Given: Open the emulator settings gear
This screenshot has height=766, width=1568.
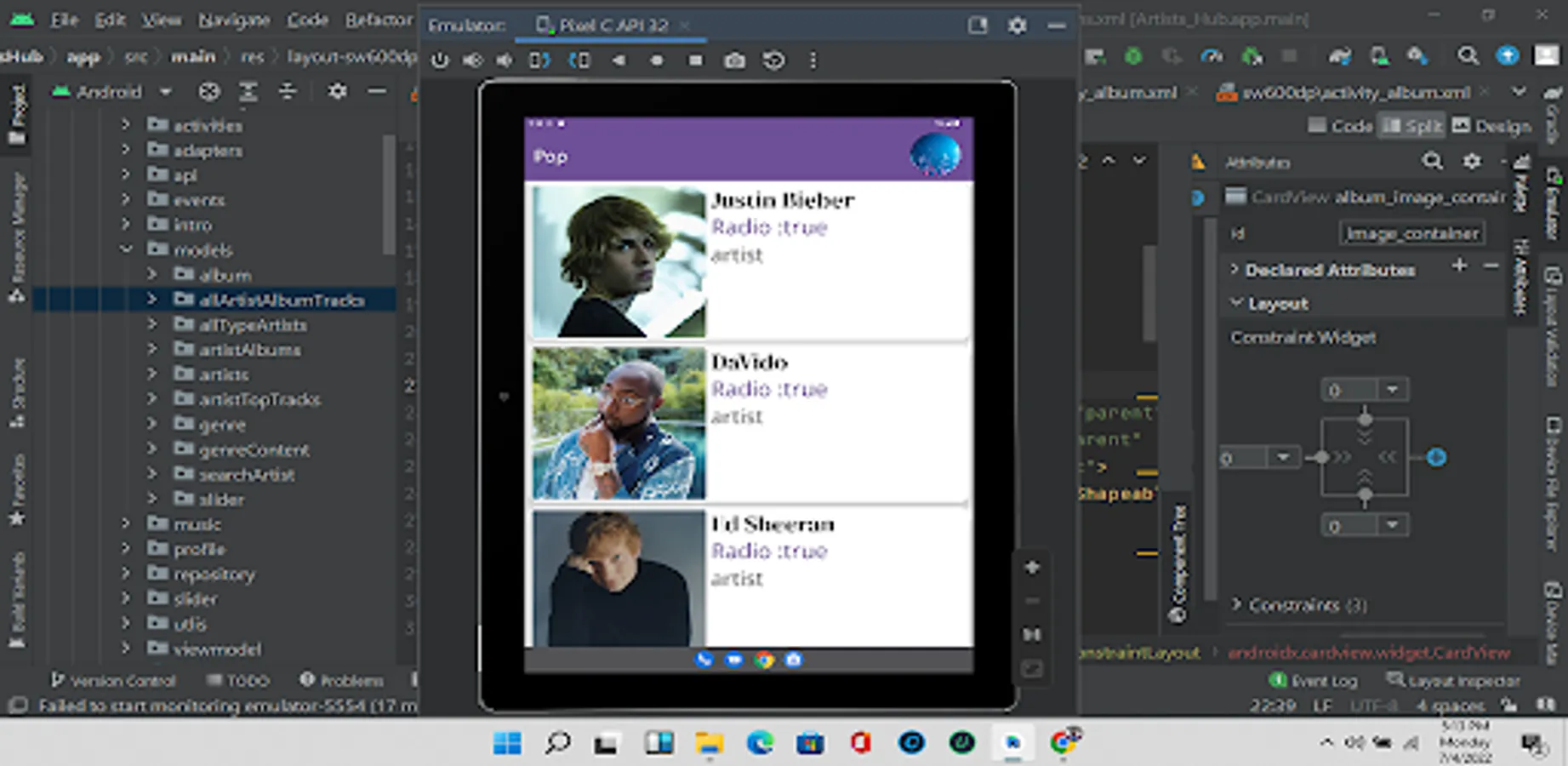Looking at the screenshot, I should [1017, 26].
